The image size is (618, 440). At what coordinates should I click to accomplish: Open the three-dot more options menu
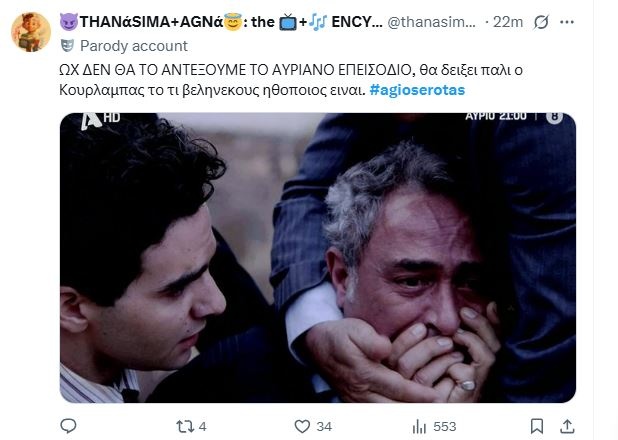(567, 22)
